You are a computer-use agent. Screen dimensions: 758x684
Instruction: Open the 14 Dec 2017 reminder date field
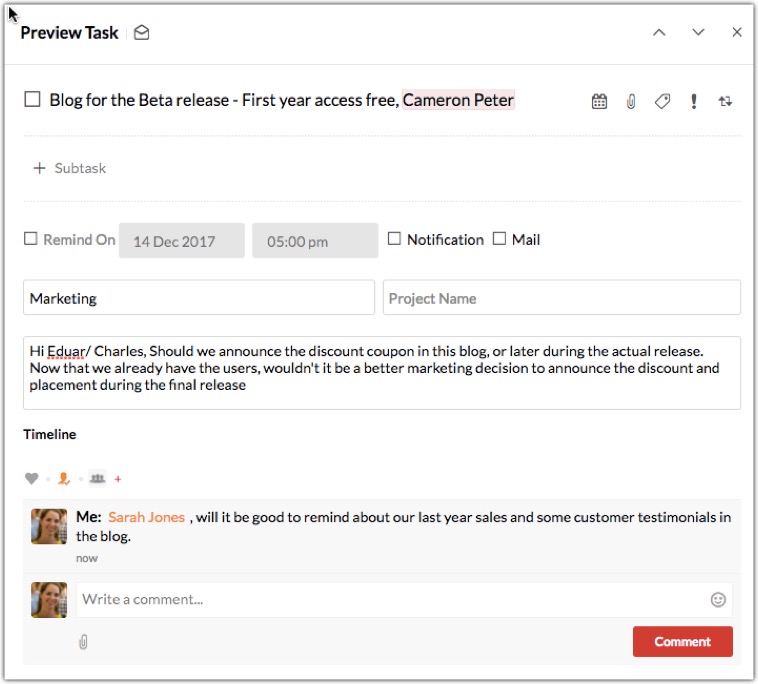pos(182,241)
